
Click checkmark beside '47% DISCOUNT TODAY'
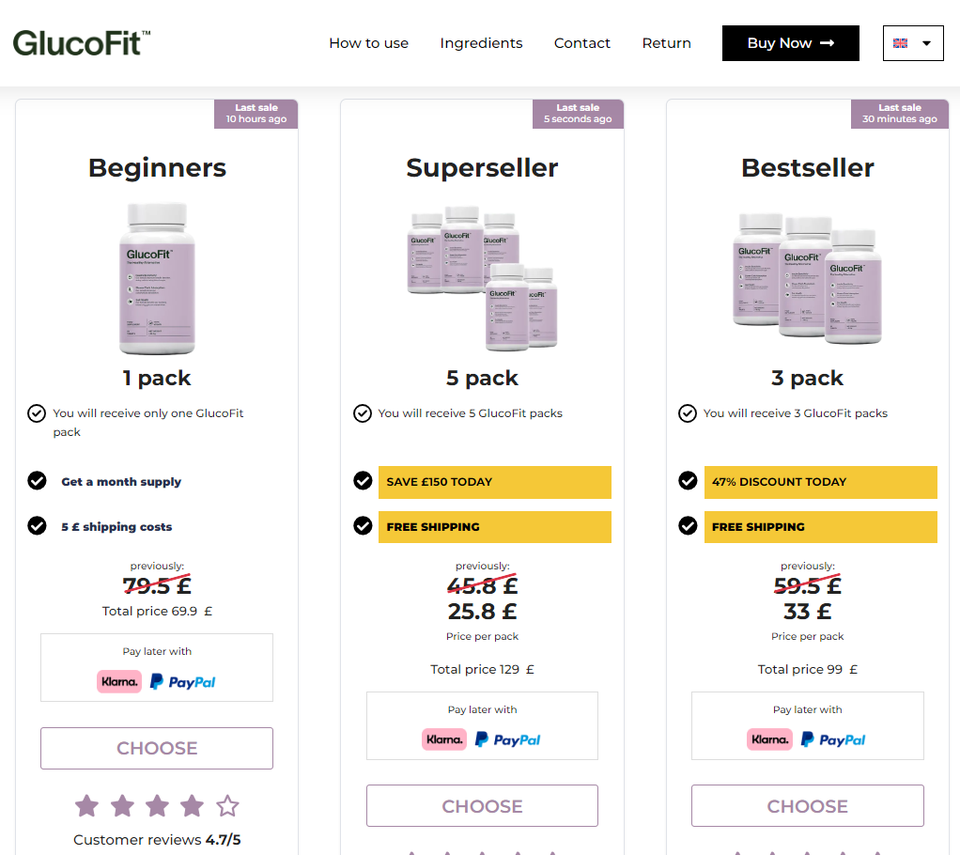688,481
